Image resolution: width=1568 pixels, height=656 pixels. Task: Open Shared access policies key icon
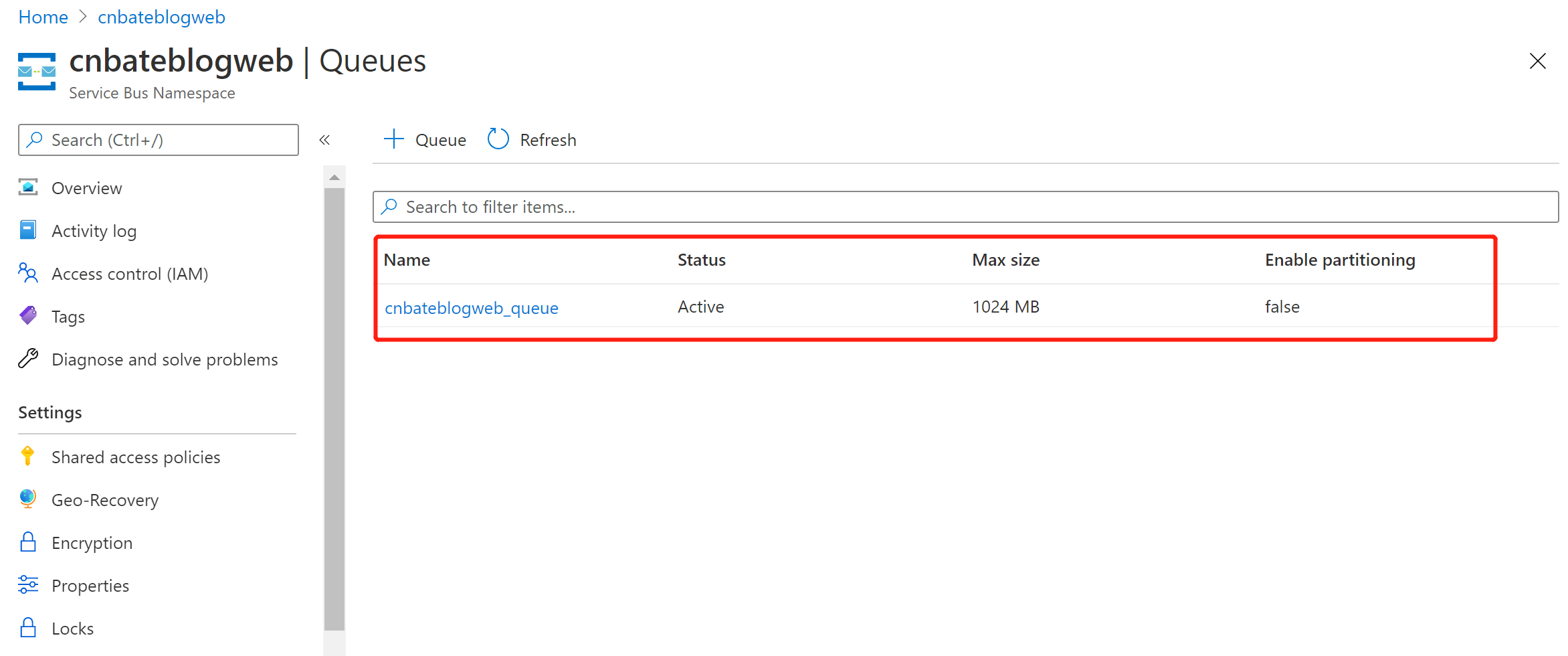tap(28, 457)
